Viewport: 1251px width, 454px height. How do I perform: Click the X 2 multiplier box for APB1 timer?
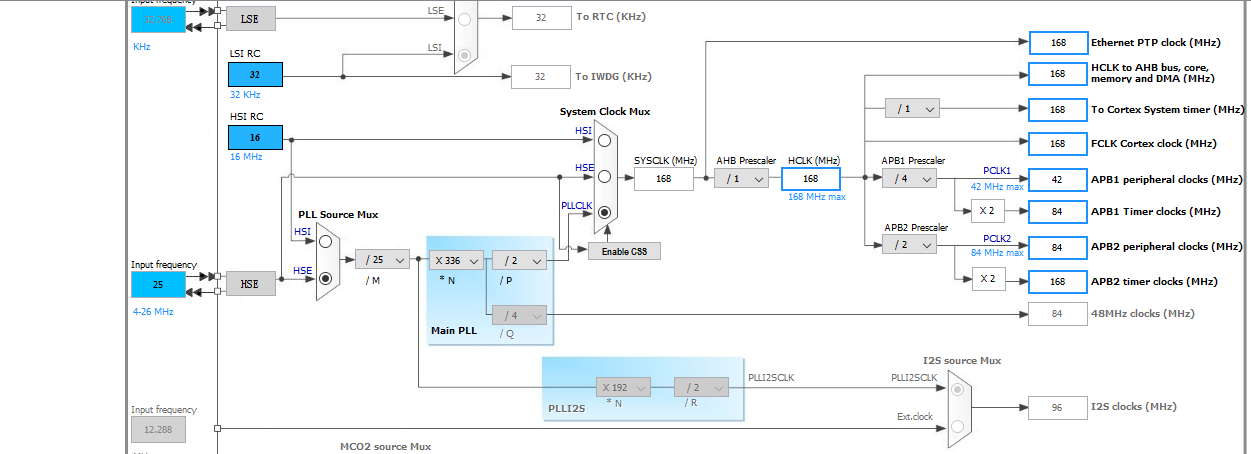[987, 211]
